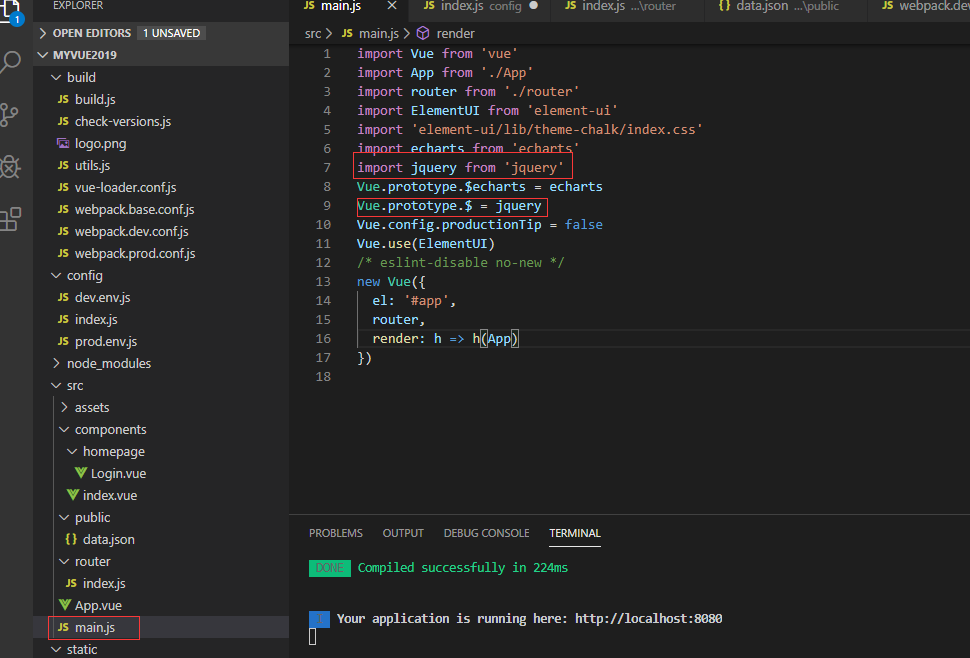Open the Debug view icon

click(10, 167)
